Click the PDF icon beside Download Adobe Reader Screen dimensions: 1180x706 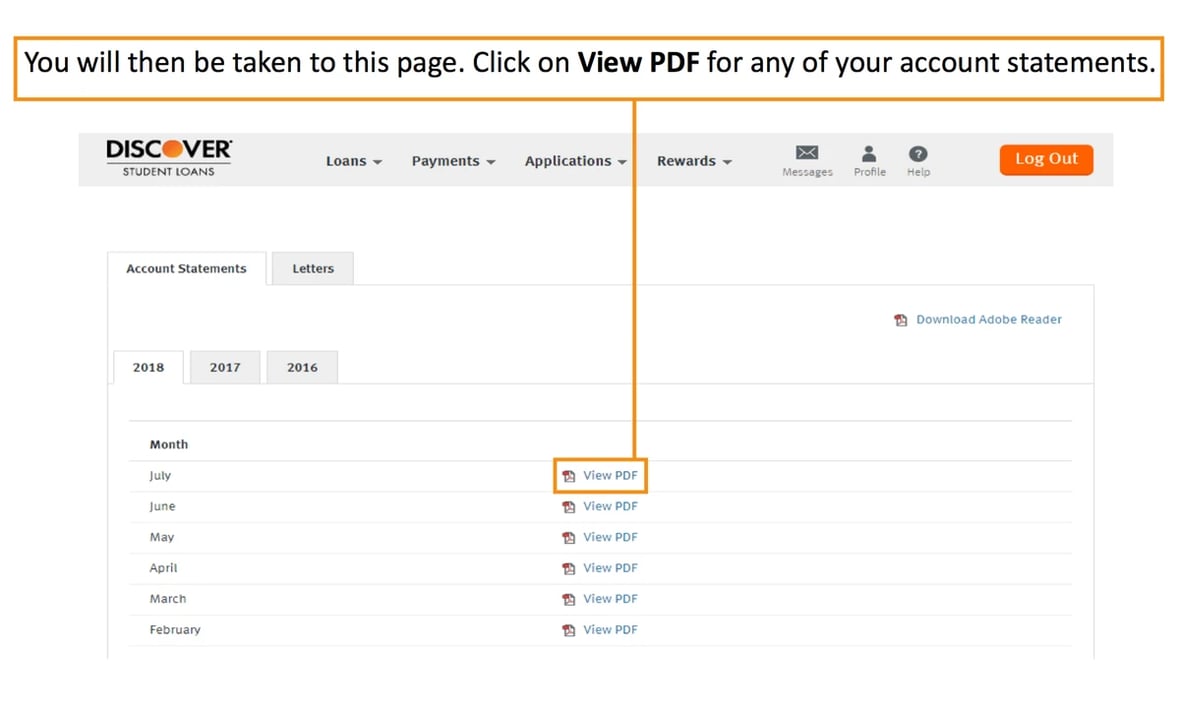click(901, 320)
